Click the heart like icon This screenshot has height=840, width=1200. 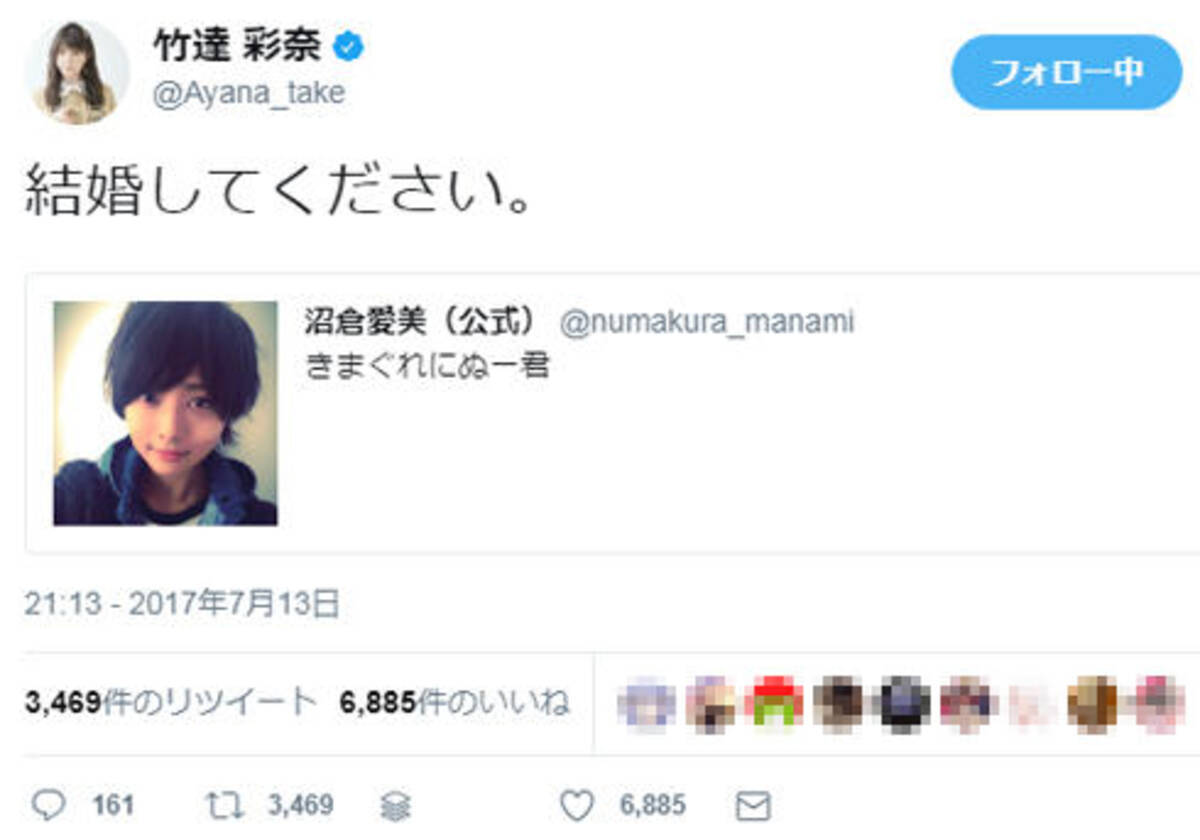577,804
